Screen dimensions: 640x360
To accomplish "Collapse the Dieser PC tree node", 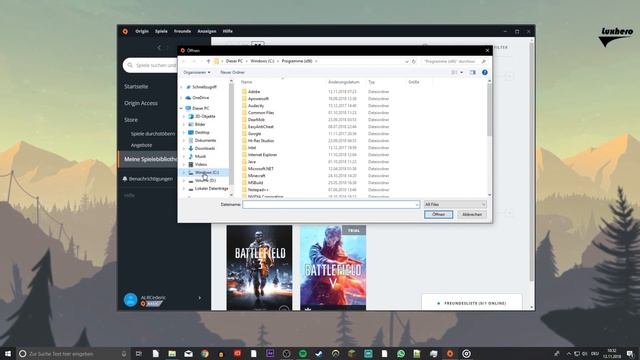I will tap(182, 108).
